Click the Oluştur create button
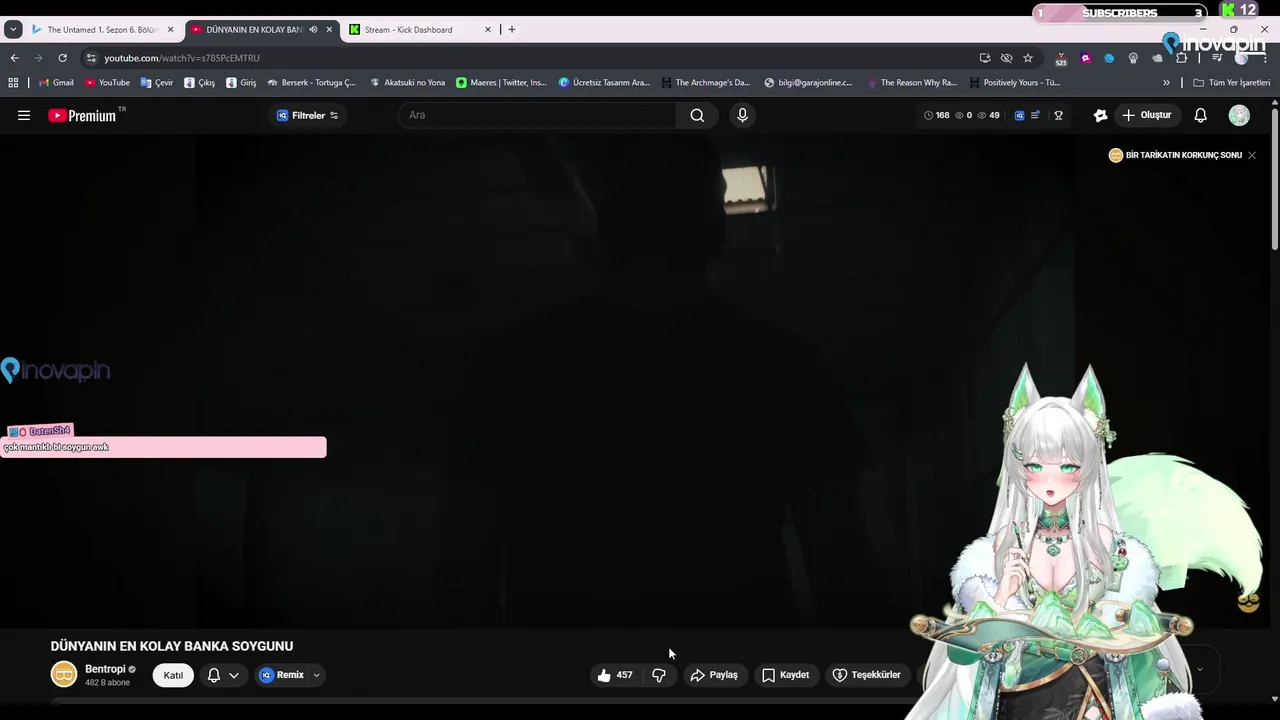 (1146, 115)
